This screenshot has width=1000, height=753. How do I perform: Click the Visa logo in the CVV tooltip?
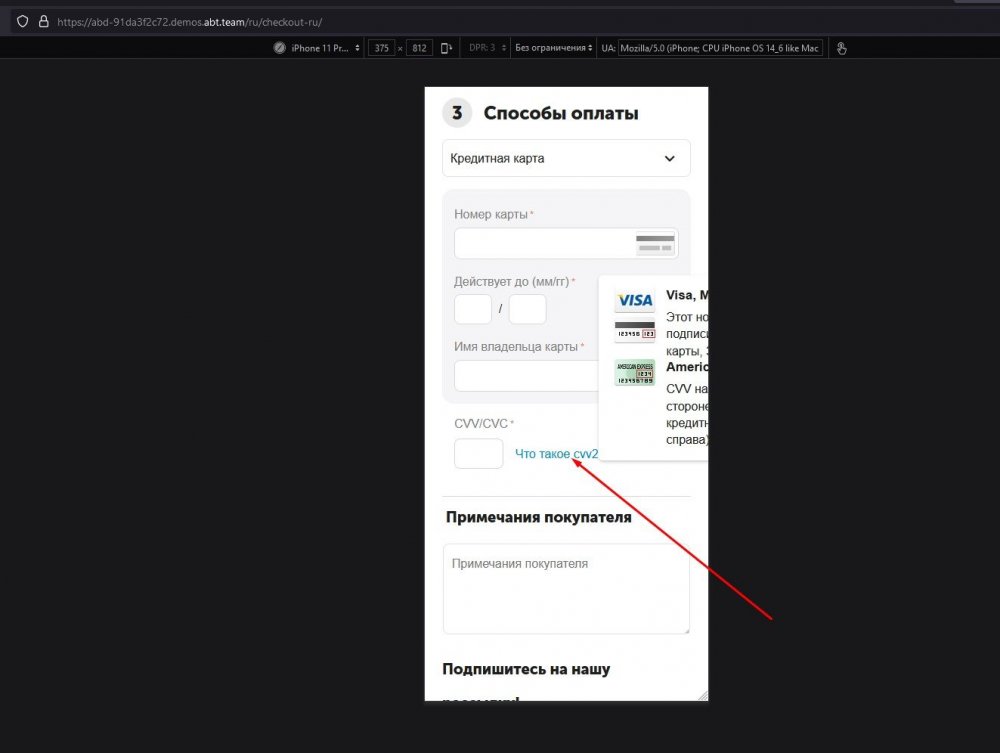coord(634,298)
